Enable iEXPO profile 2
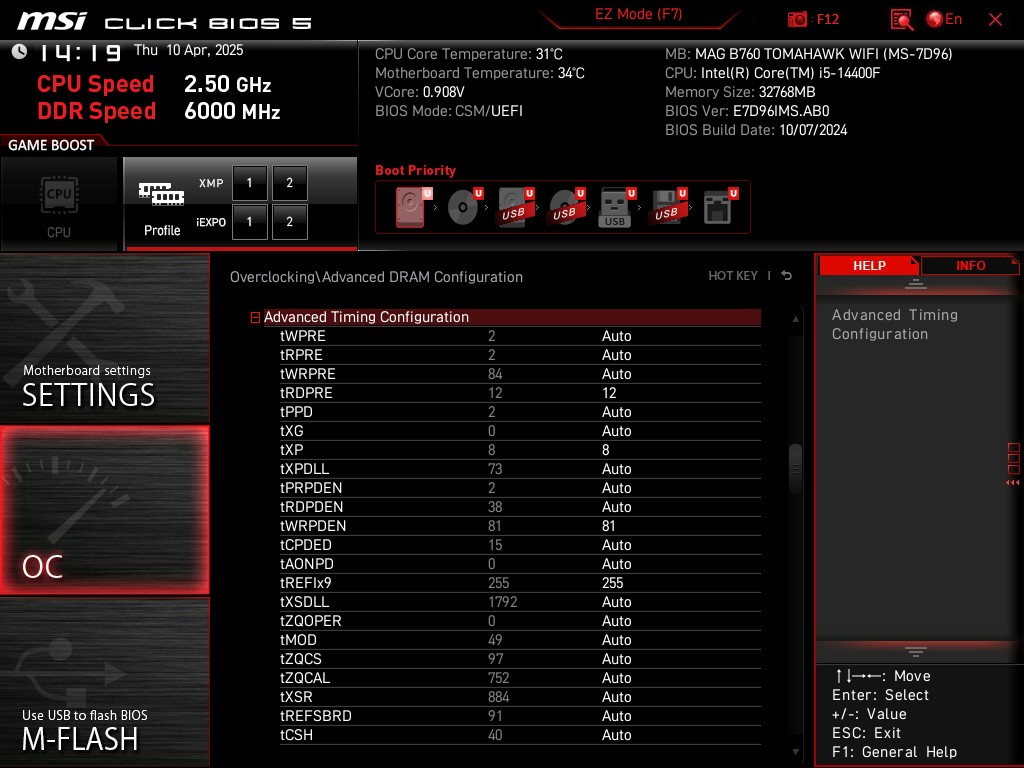This screenshot has width=1024, height=768. tap(289, 222)
